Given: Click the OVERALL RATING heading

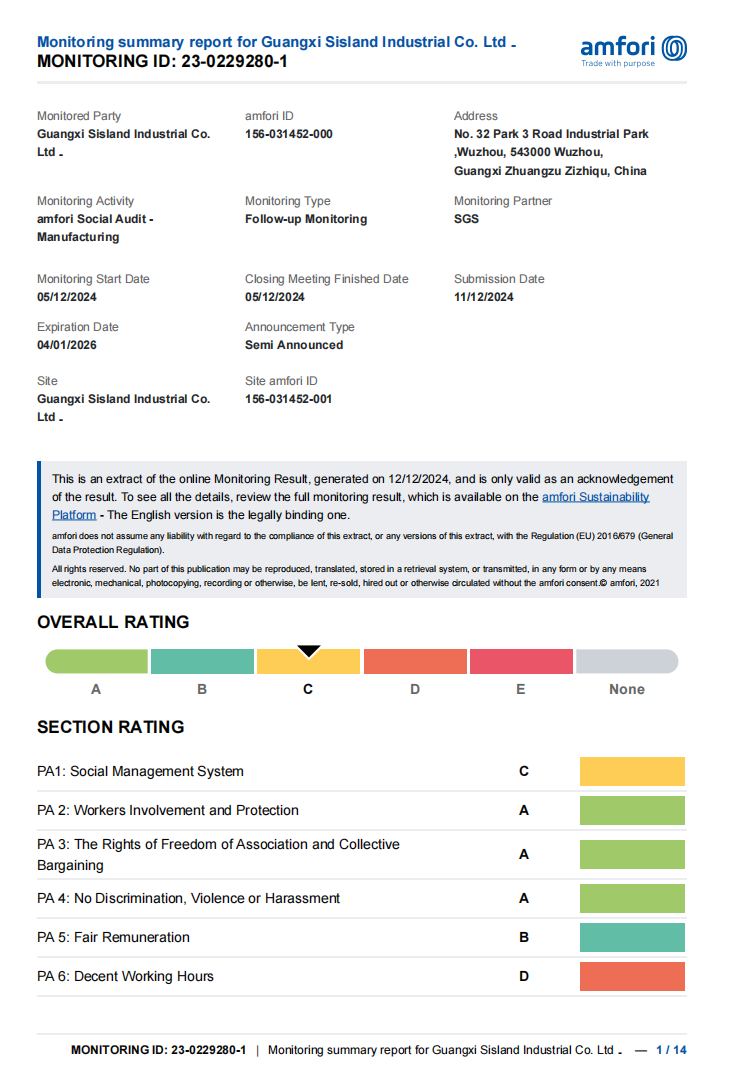Looking at the screenshot, I should point(113,622).
